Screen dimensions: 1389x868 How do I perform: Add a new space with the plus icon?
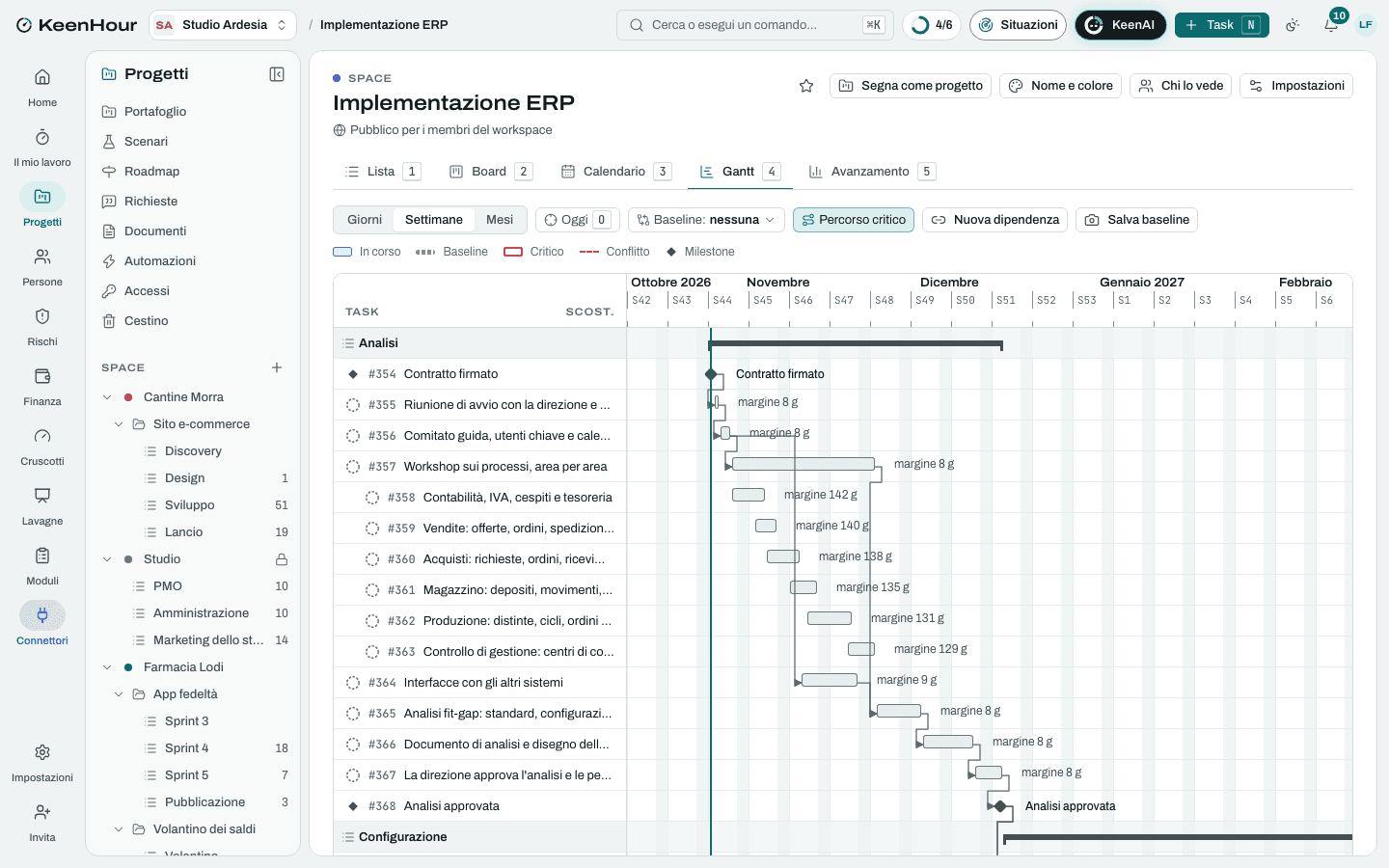277,367
